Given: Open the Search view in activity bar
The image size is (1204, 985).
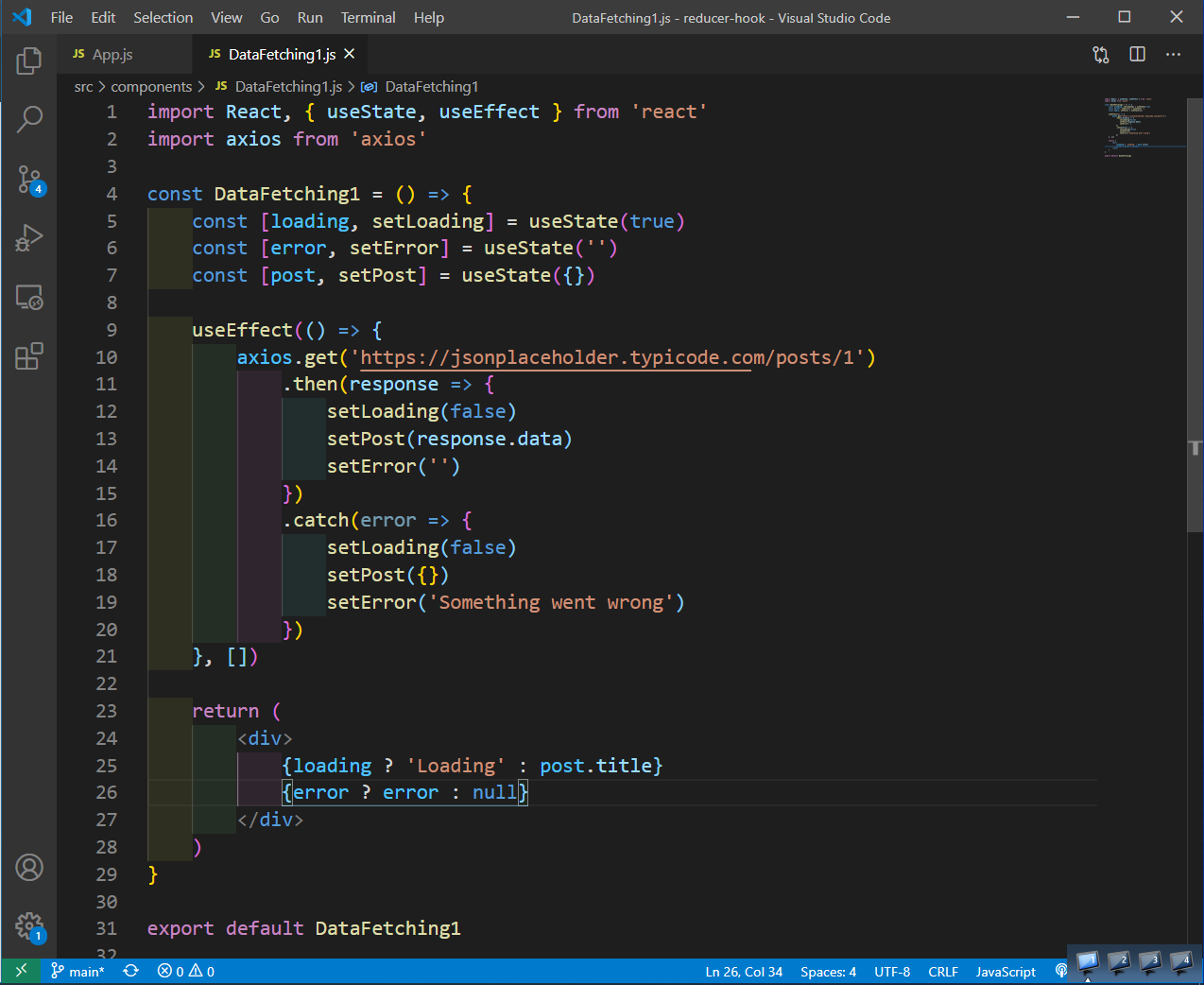Looking at the screenshot, I should coord(29,119).
